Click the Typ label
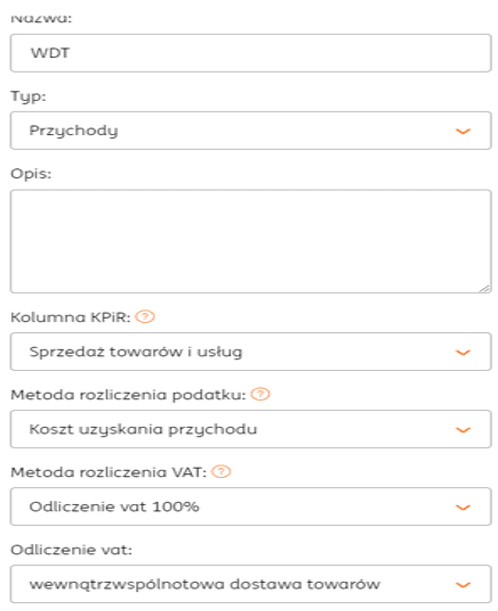Screen dimensions: 498x611 click(28, 96)
